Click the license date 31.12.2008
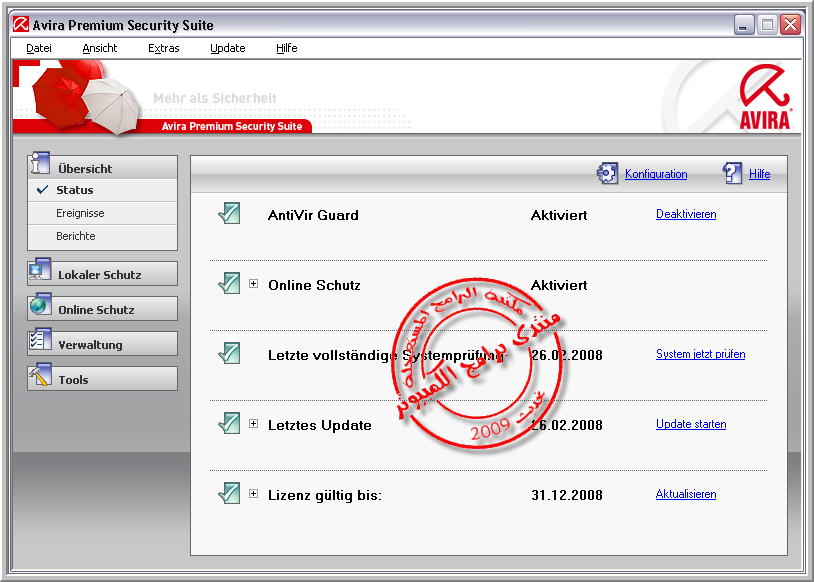 click(566, 495)
